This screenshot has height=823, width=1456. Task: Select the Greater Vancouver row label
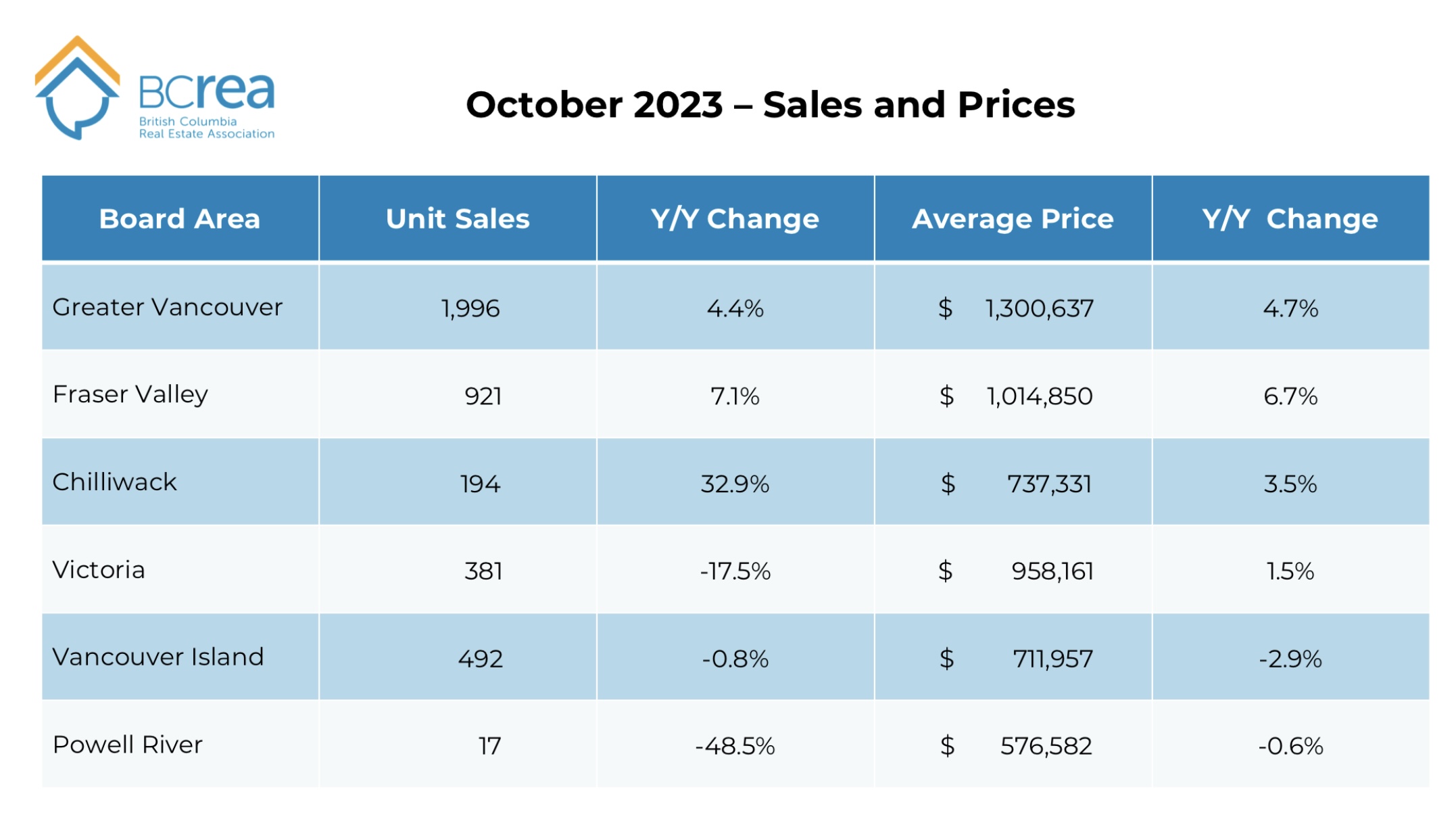pyautogui.click(x=167, y=308)
